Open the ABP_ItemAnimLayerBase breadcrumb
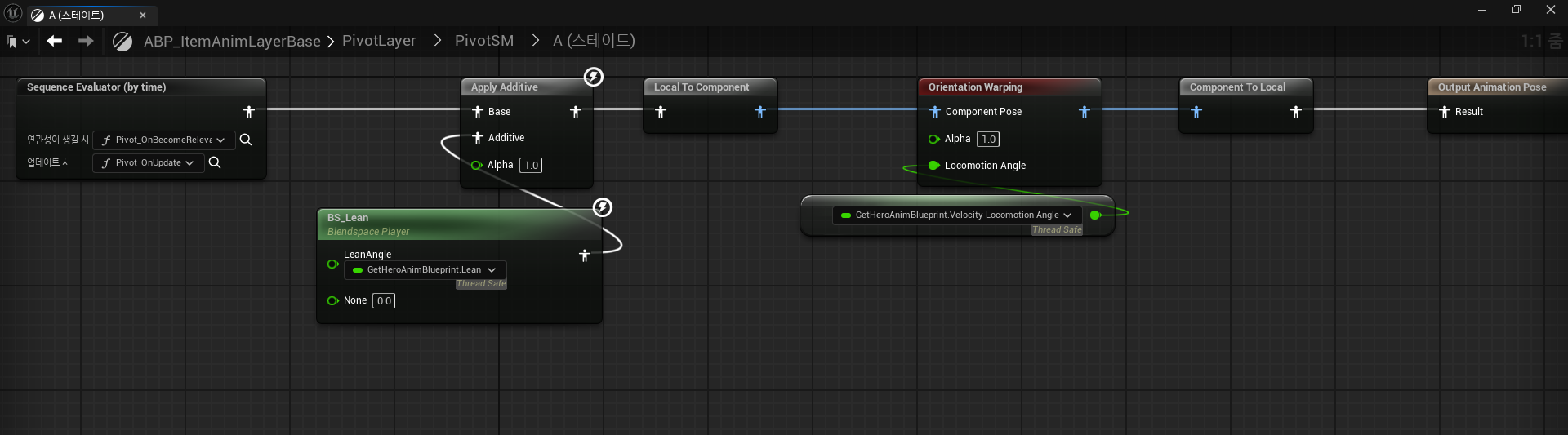This screenshot has height=435, width=1568. (232, 41)
